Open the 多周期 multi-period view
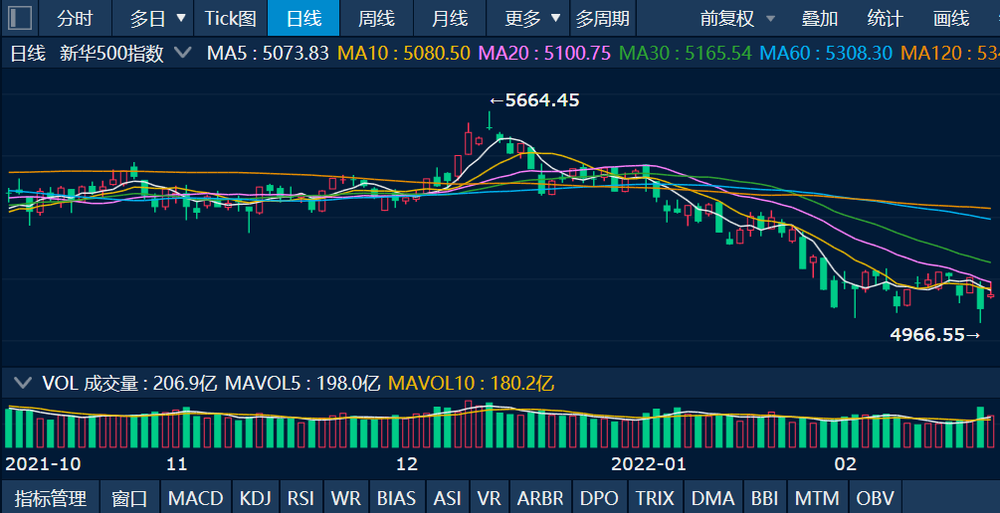The height and width of the screenshot is (513, 1000). pyautogui.click(x=603, y=18)
